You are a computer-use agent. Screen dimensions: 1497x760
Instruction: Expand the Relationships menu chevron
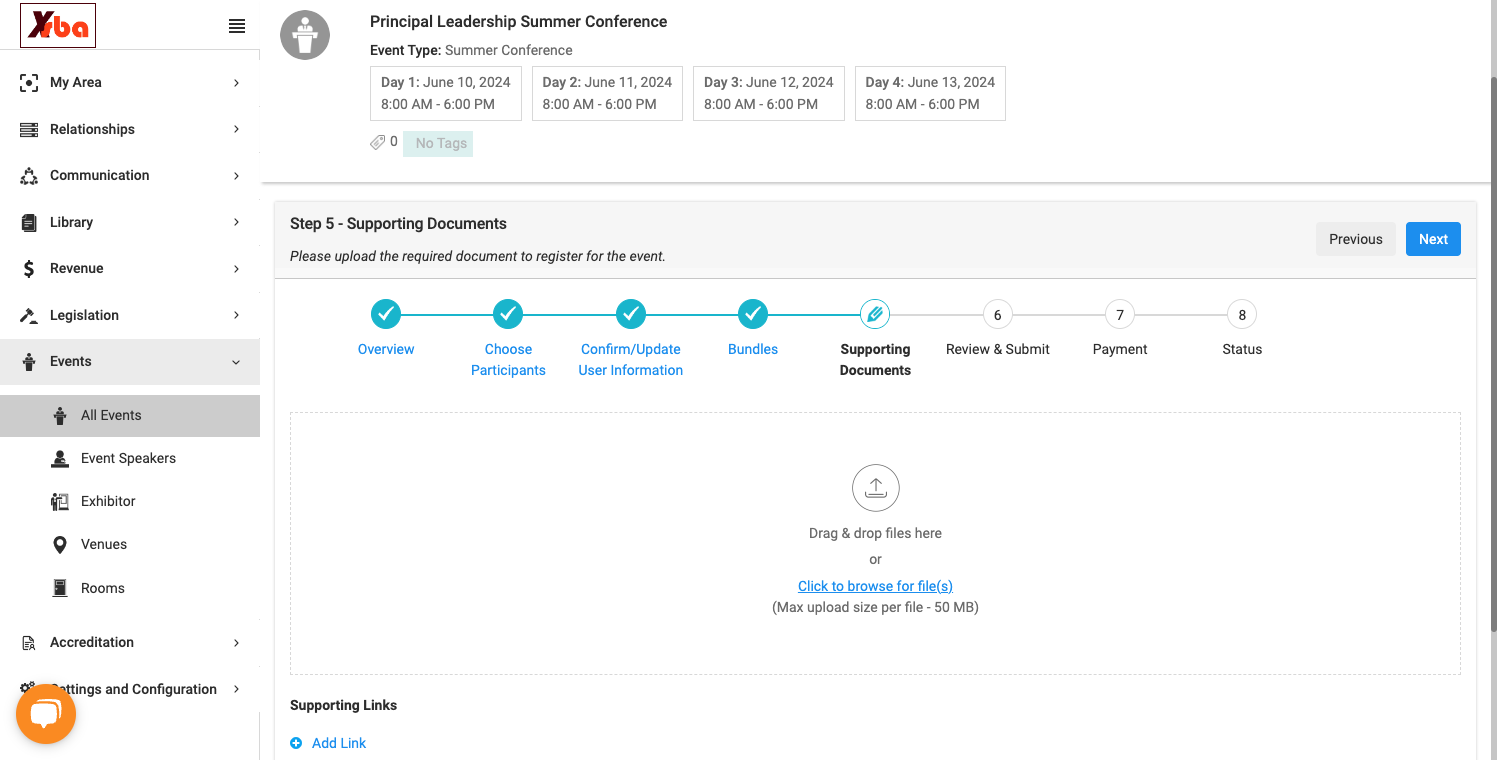[237, 129]
